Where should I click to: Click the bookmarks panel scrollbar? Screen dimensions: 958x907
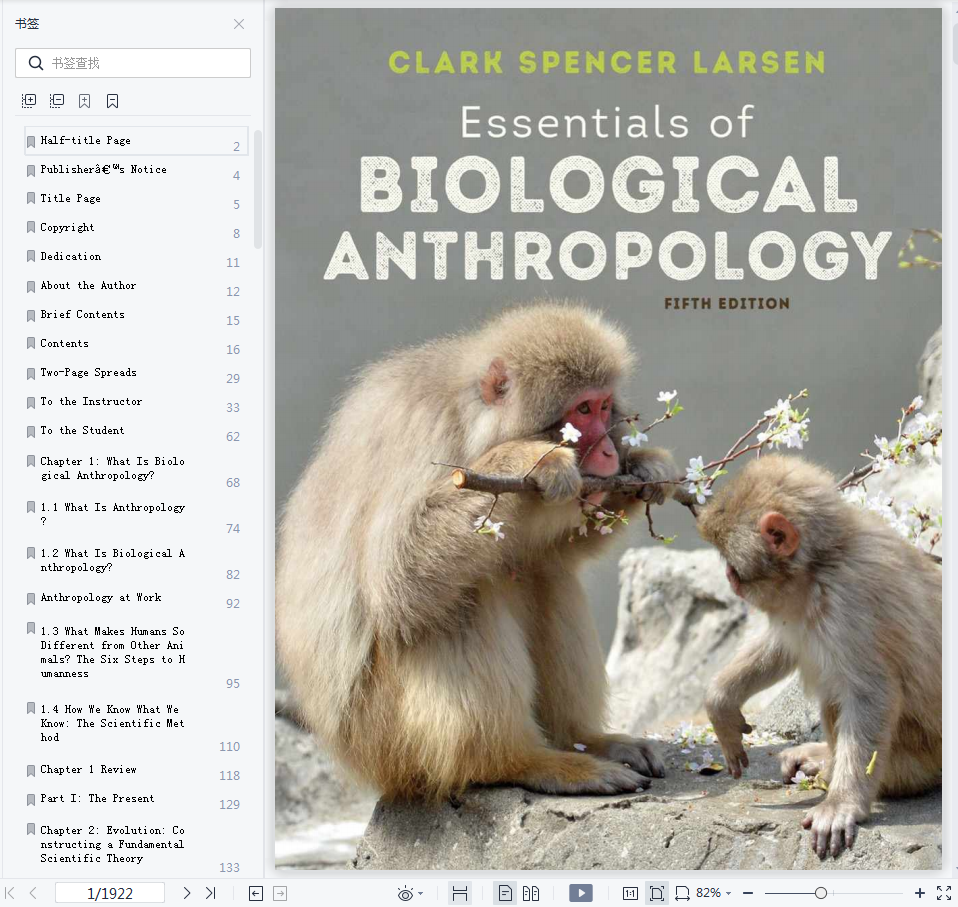pos(258,189)
